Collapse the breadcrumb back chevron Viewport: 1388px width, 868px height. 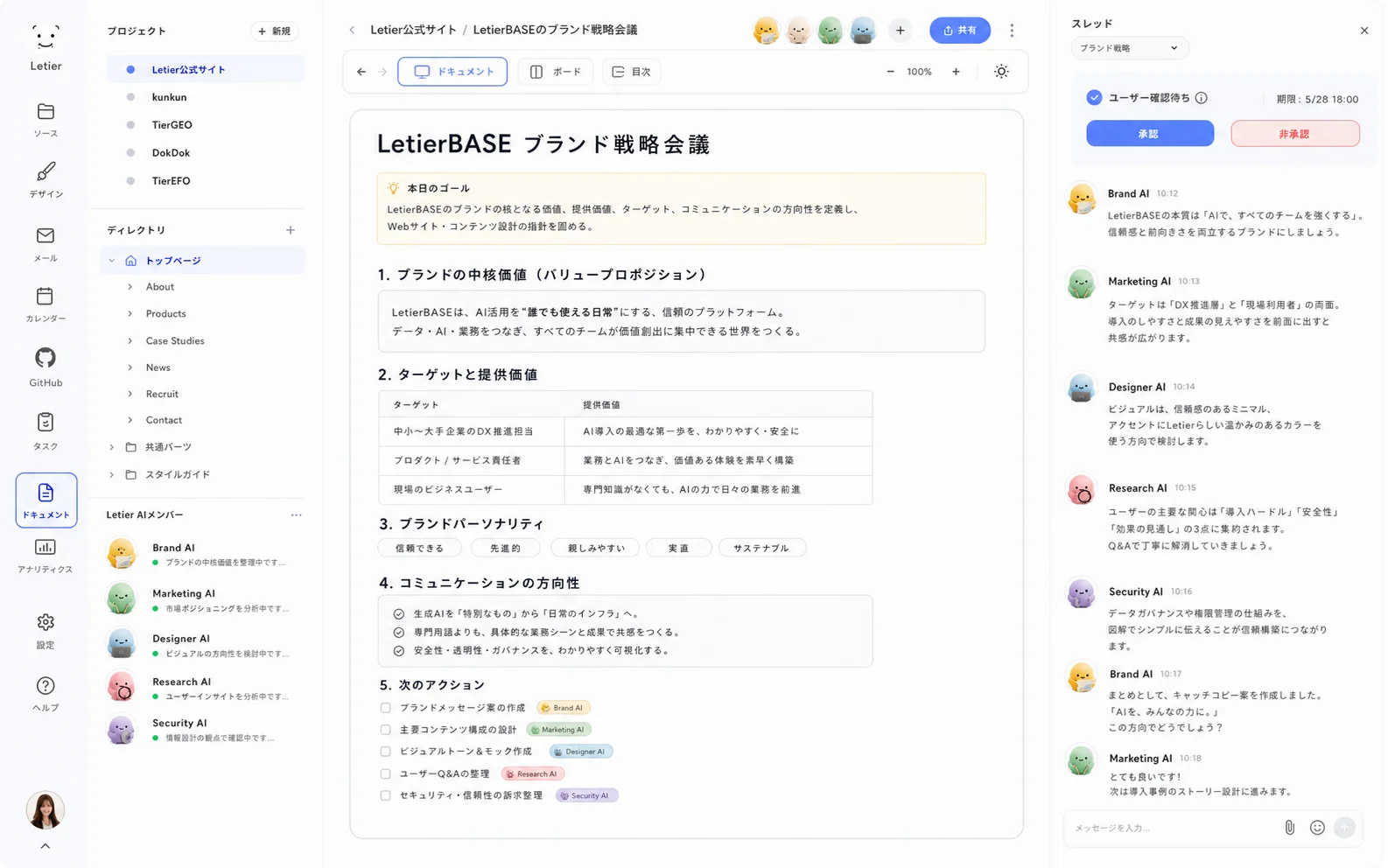[x=352, y=30]
